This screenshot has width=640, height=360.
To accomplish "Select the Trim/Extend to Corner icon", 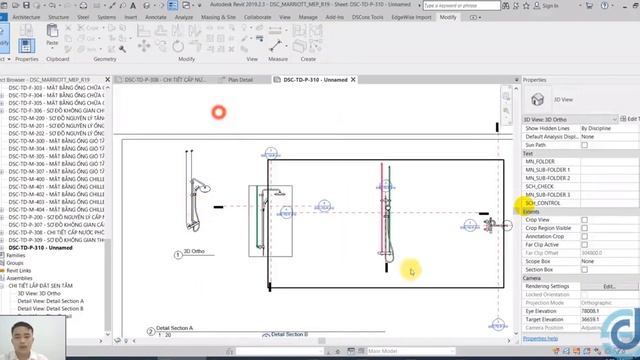I will click(x=195, y=46).
